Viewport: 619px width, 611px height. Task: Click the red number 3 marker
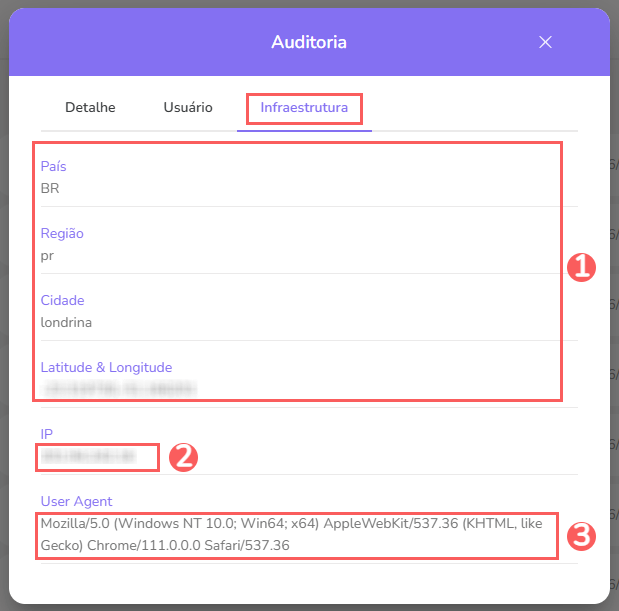tap(581, 536)
